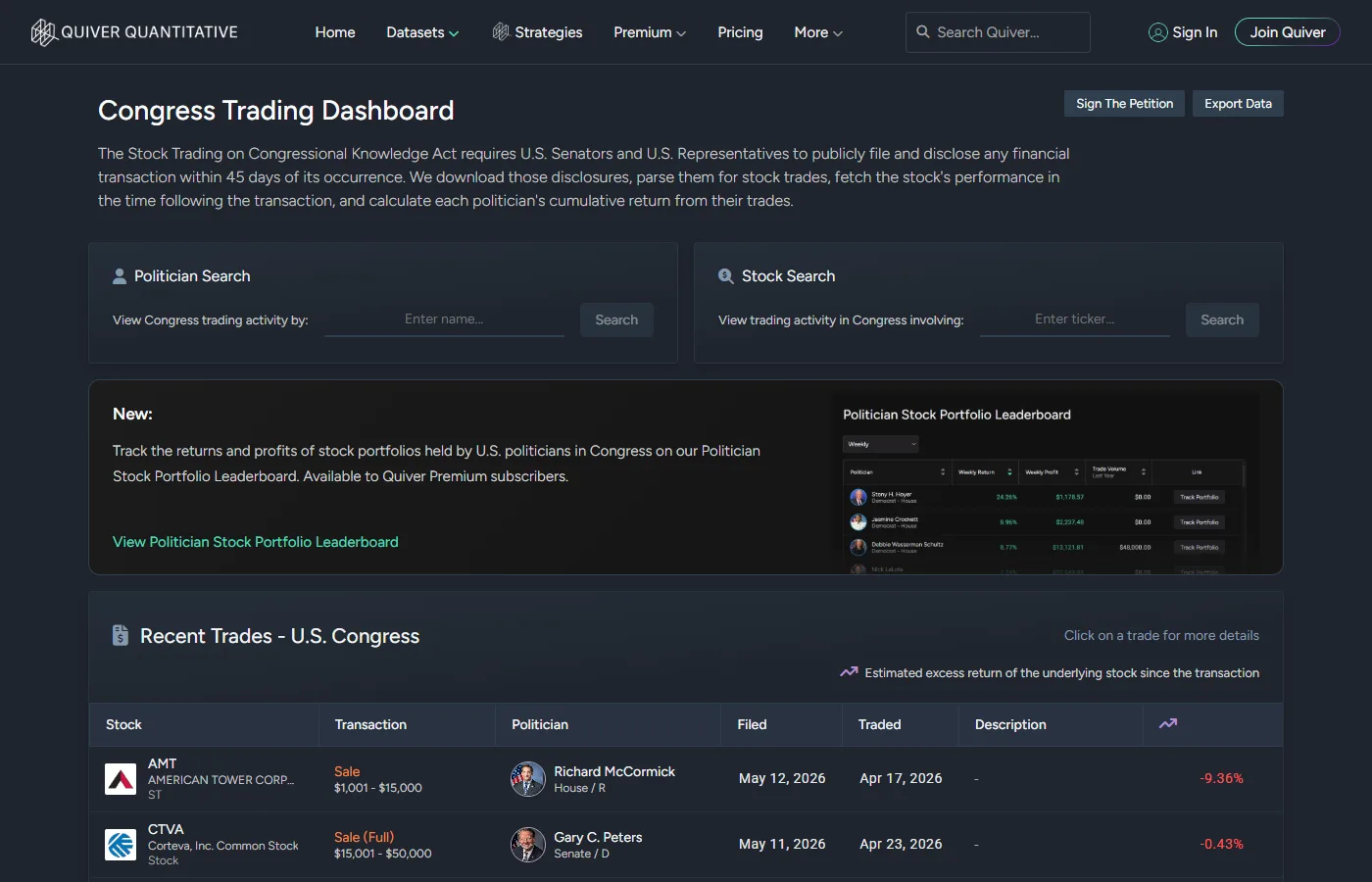Screen dimensions: 1372x882
Task: Click the Apr 23, 2026 traded date
Action: pyautogui.click(x=901, y=844)
